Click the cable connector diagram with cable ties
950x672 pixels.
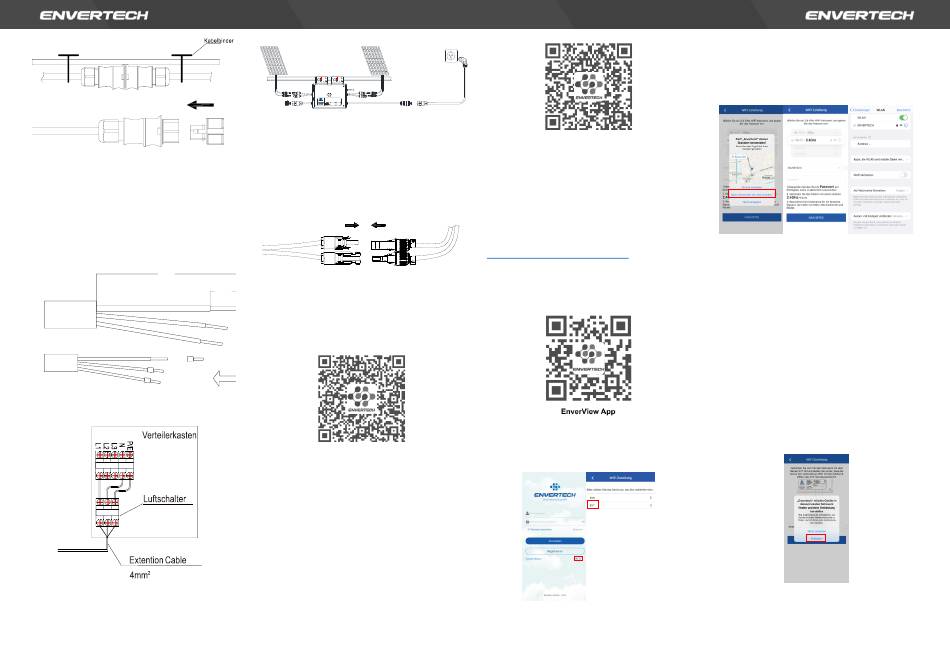[127, 76]
